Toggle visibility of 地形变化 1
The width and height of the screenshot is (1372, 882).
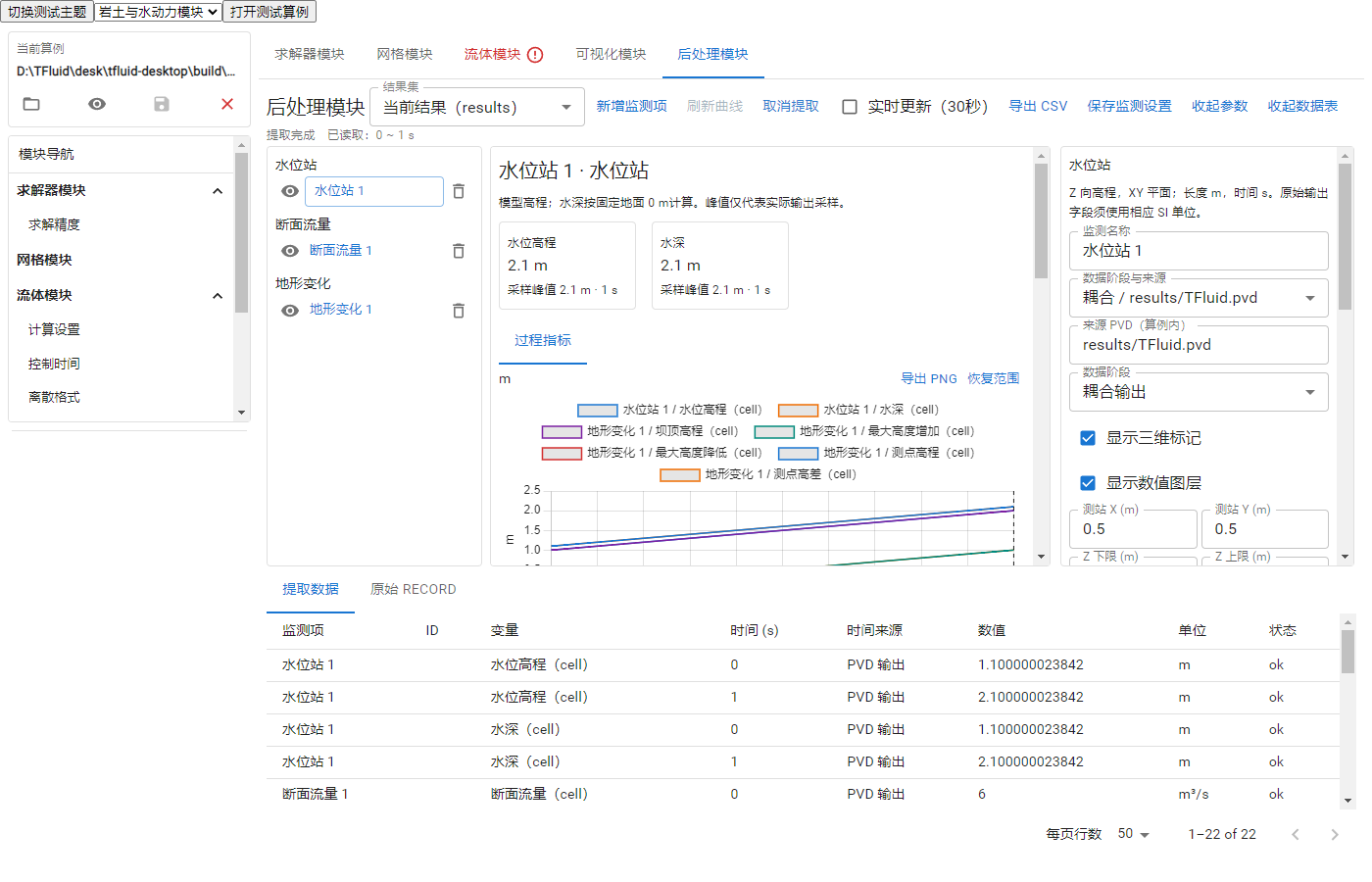coord(290,311)
